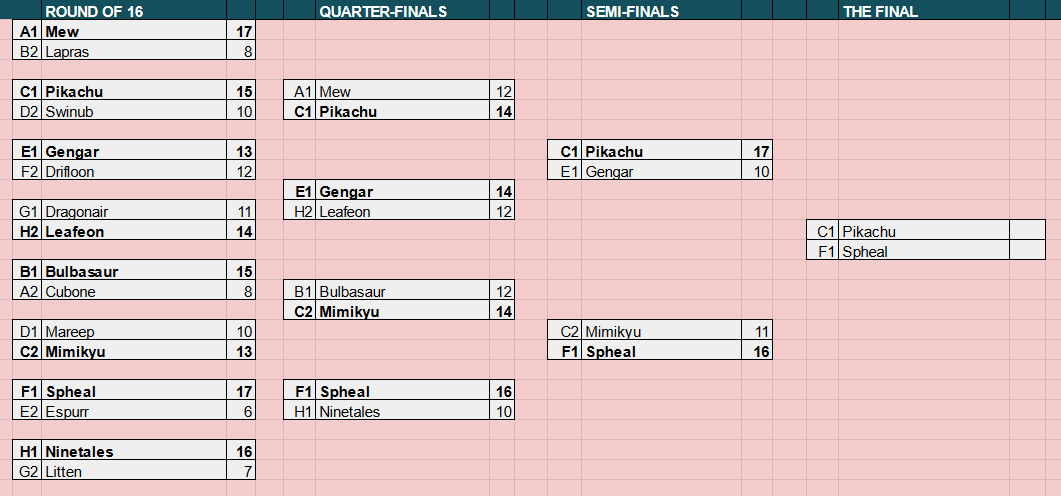This screenshot has height=496, width=1061.
Task: Select the Espurr score cell showing 6
Action: [x=241, y=411]
